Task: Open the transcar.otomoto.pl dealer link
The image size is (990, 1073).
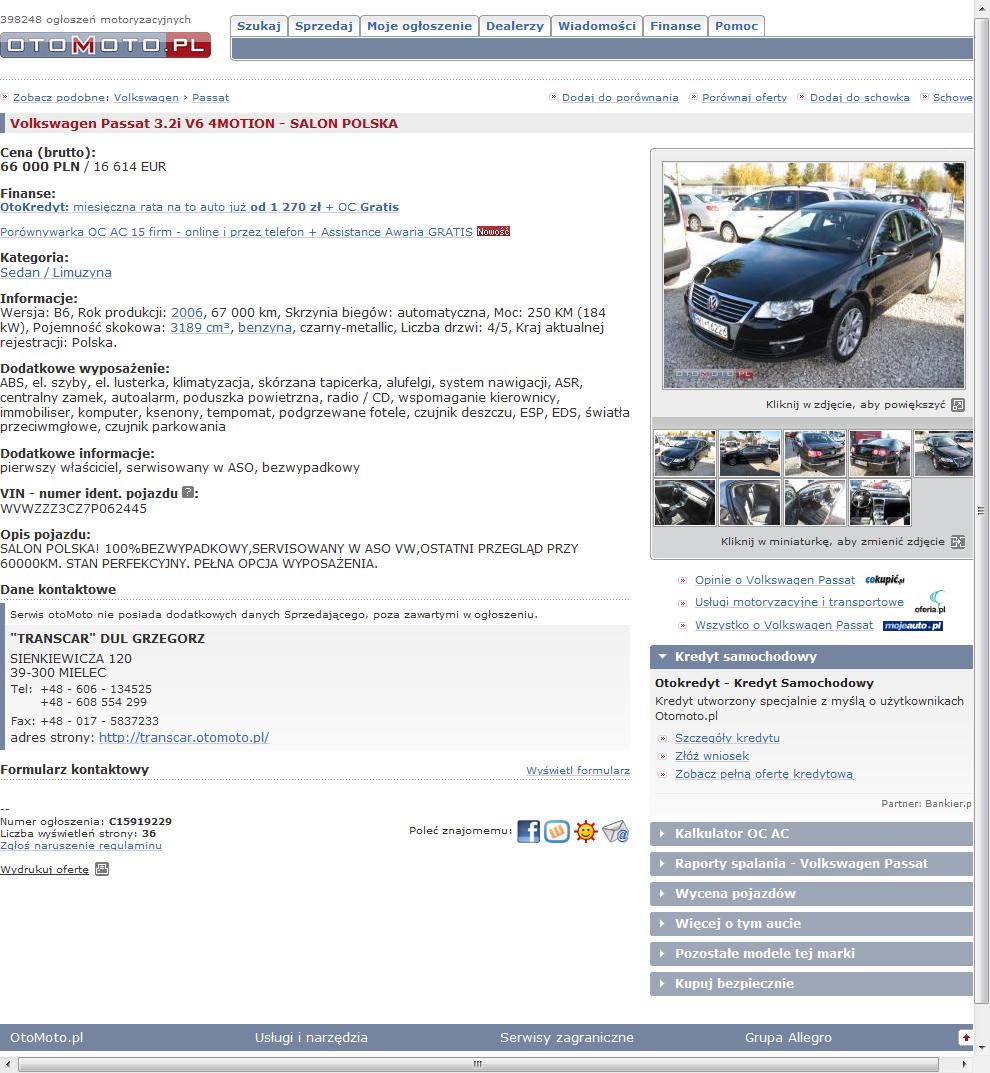Action: click(183, 738)
